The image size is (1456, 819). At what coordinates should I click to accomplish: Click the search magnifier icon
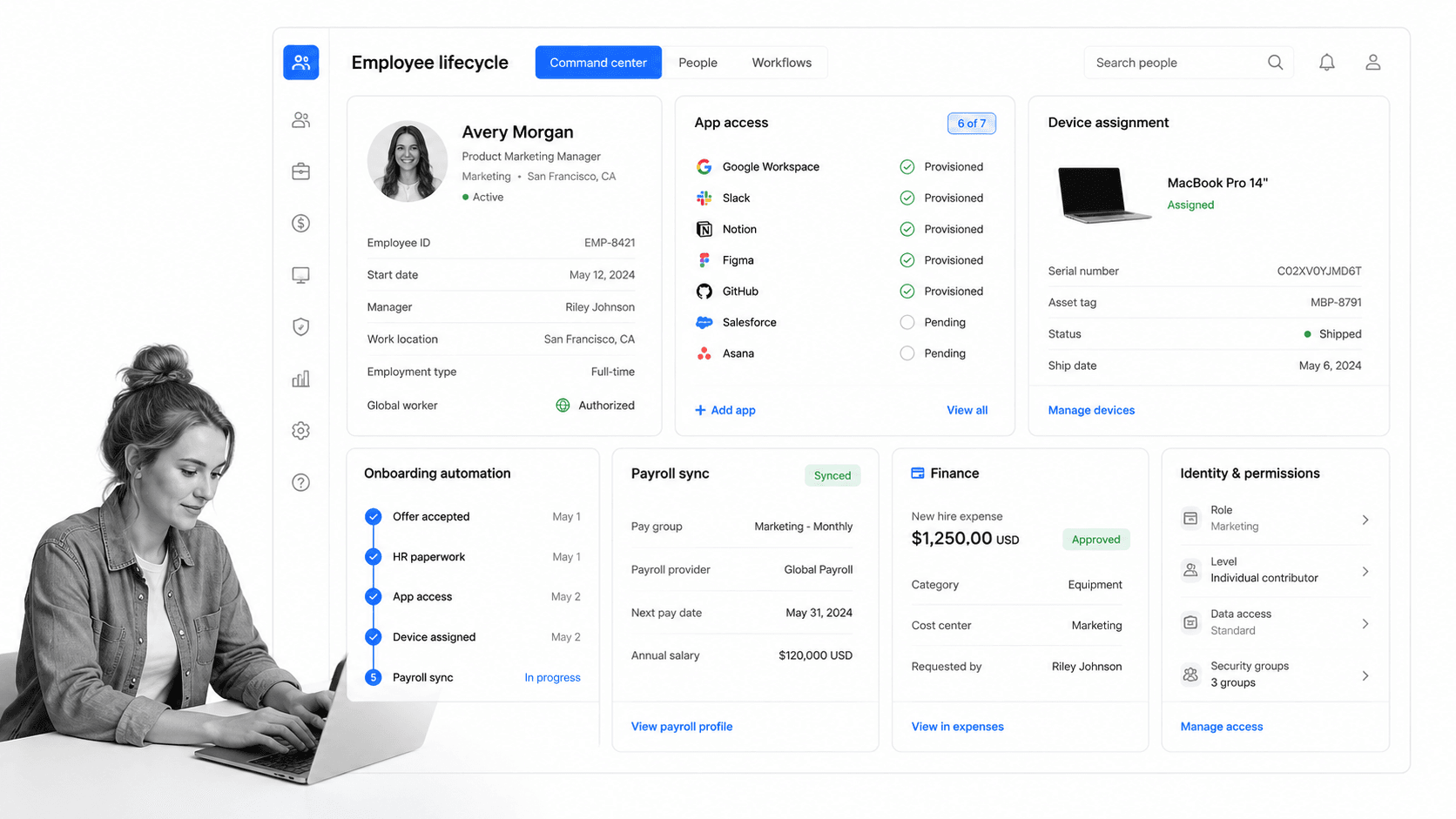1275,63
